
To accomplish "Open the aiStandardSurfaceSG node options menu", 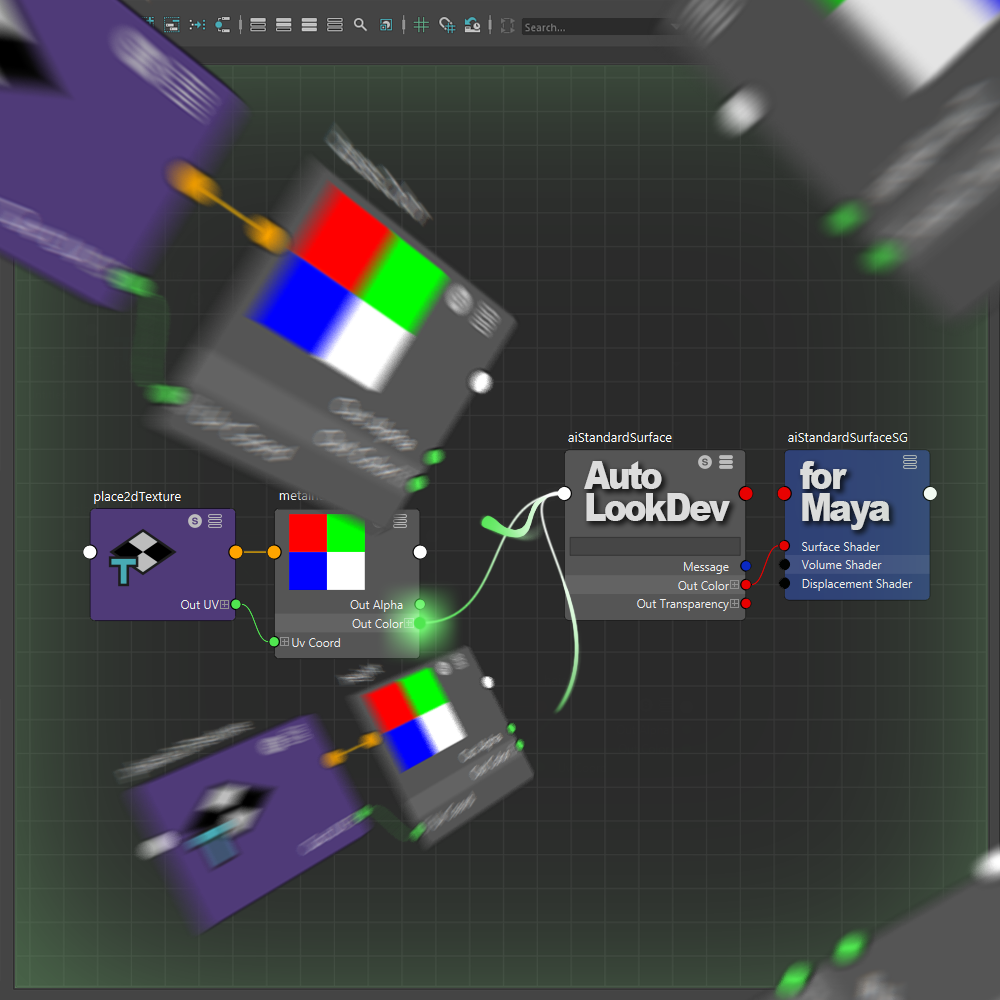I will pos(909,462).
